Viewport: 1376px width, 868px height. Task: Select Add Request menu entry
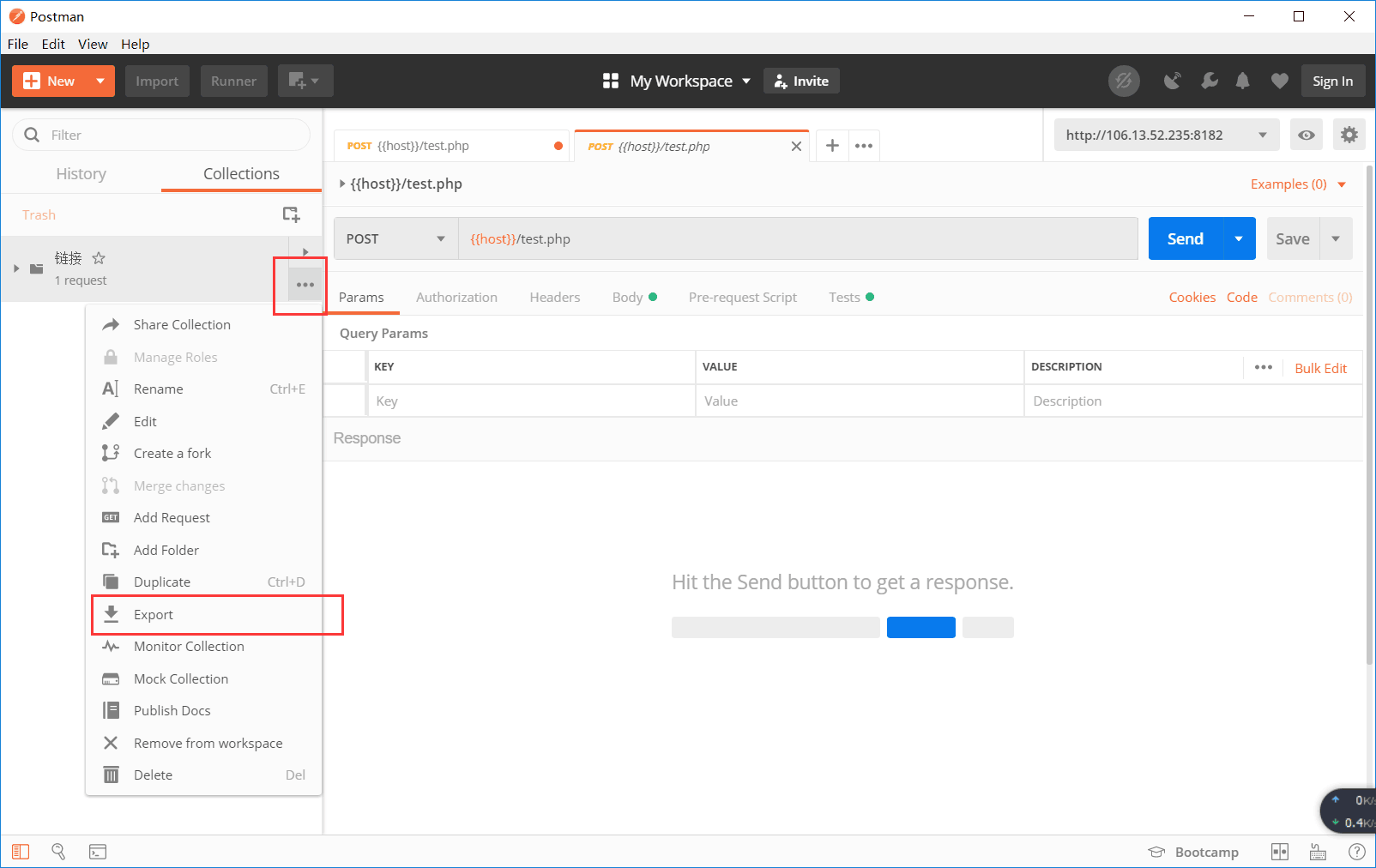(x=203, y=517)
